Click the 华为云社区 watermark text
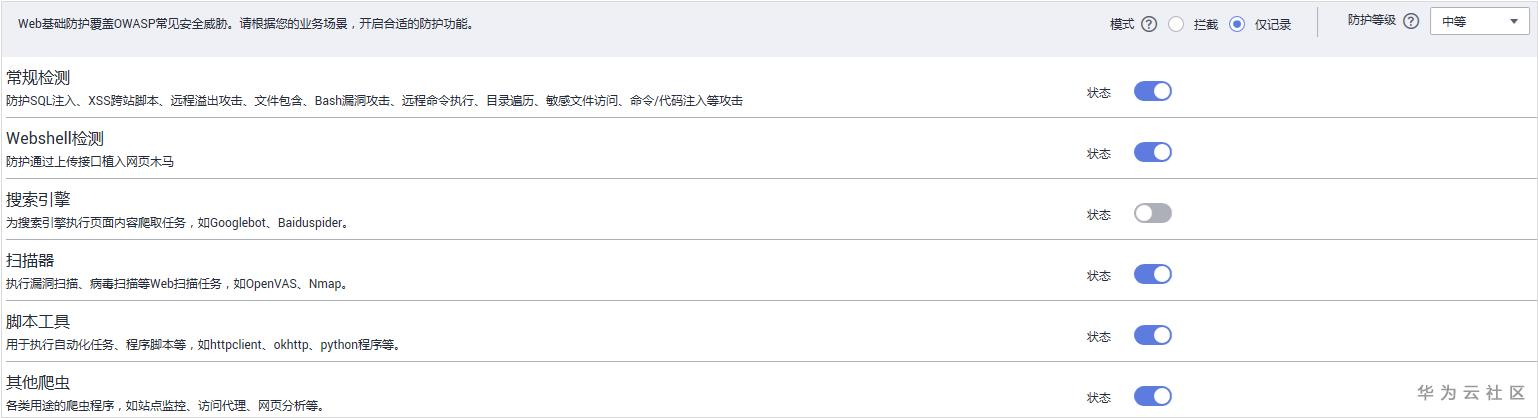1538x418 pixels. coord(1471,393)
